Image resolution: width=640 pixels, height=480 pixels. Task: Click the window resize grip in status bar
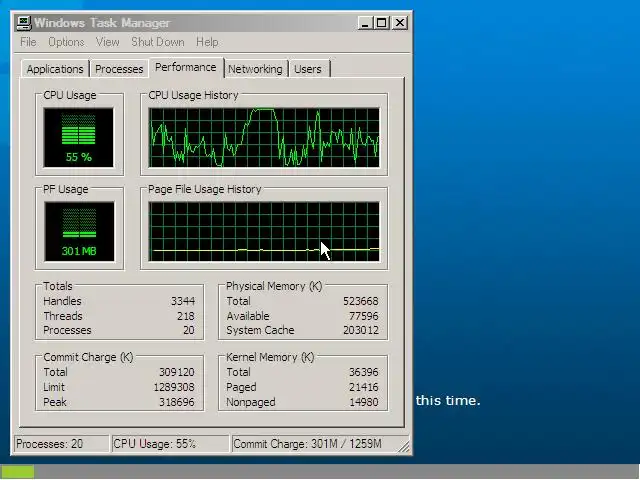coord(404,447)
